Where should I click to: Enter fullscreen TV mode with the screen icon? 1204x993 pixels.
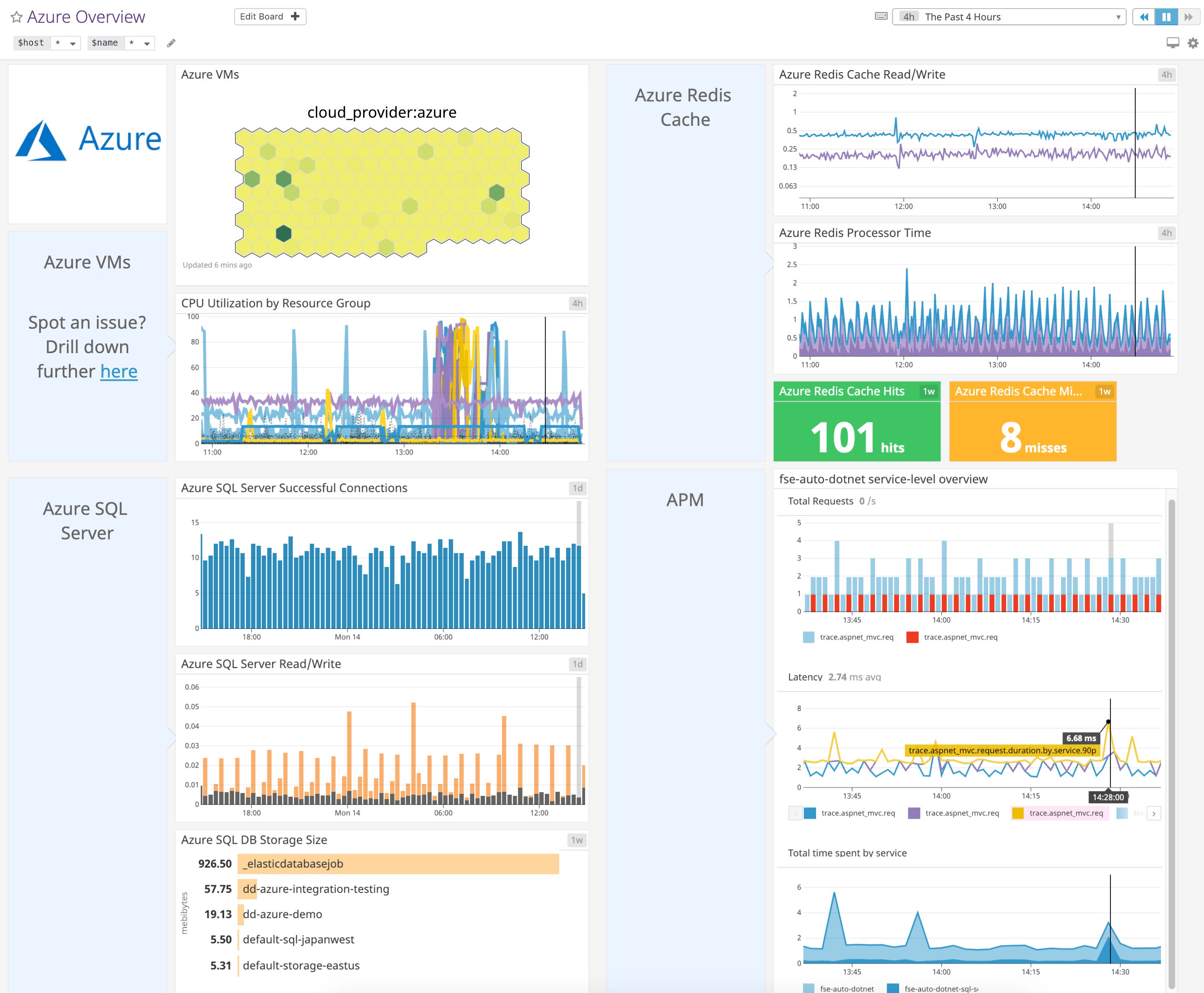tap(1173, 43)
